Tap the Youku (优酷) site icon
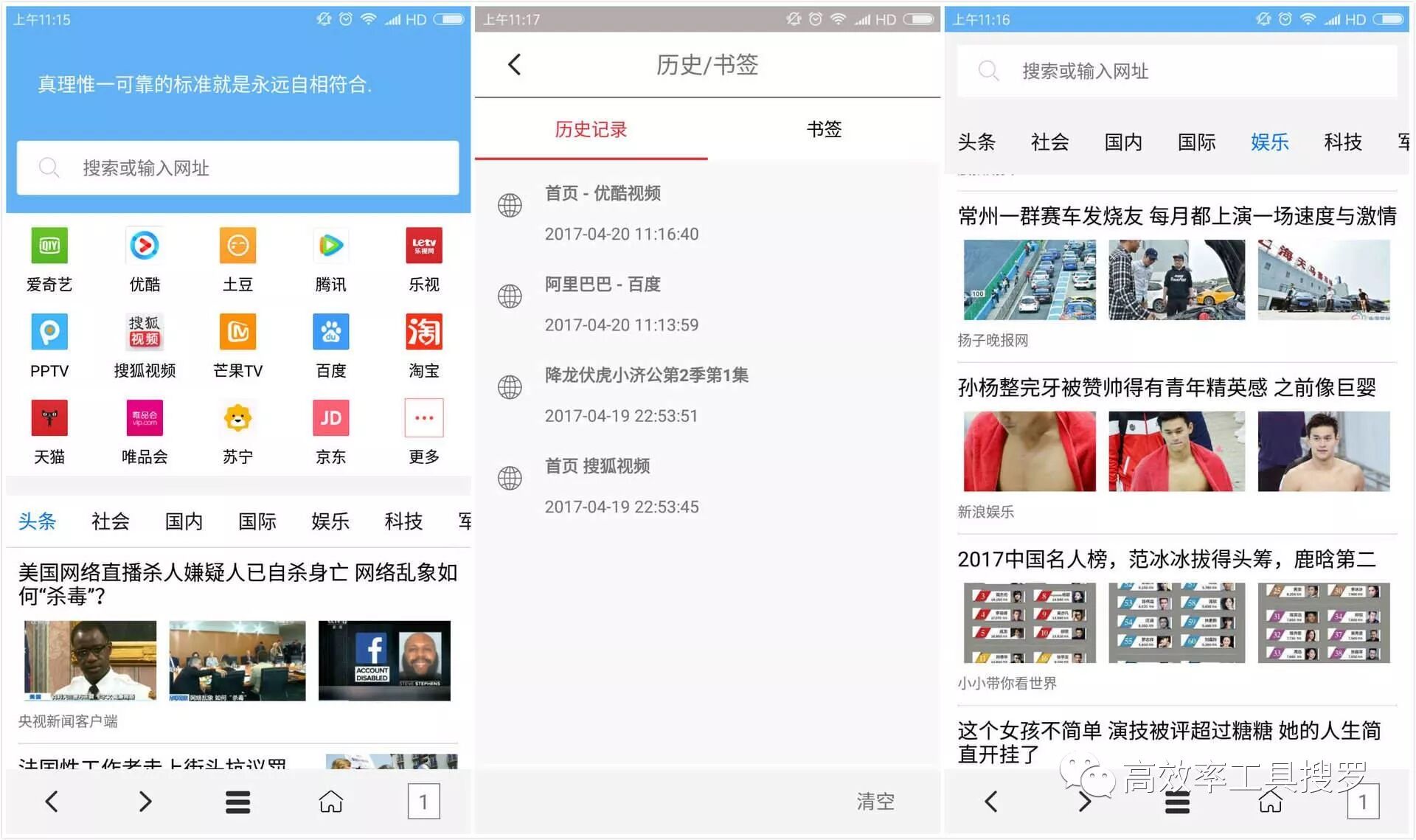1416x840 pixels. 145,246
